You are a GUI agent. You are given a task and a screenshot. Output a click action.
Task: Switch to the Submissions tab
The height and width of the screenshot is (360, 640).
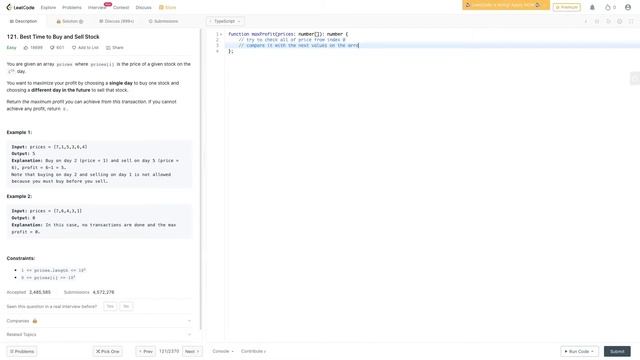click(x=163, y=21)
